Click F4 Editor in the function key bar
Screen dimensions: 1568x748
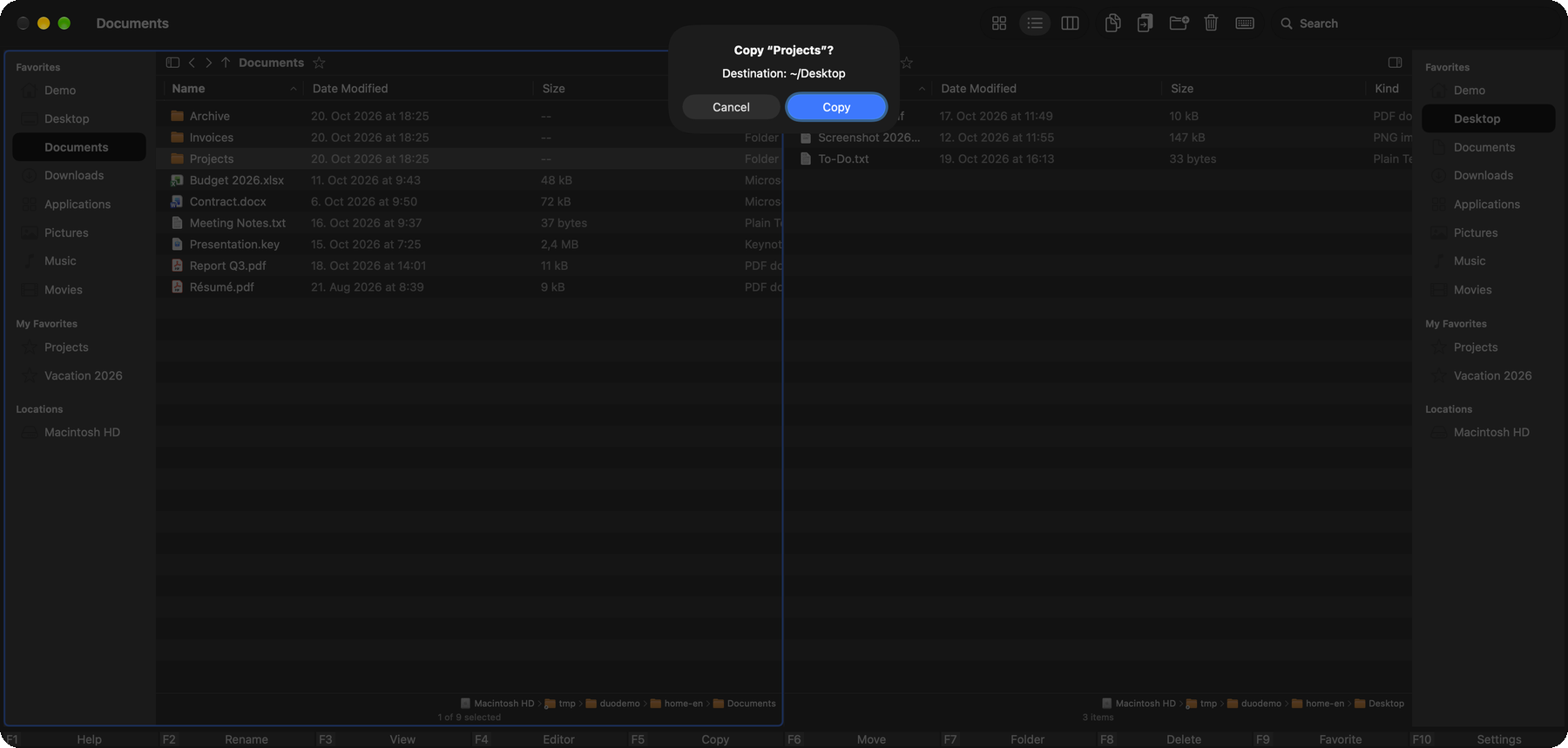click(x=524, y=739)
